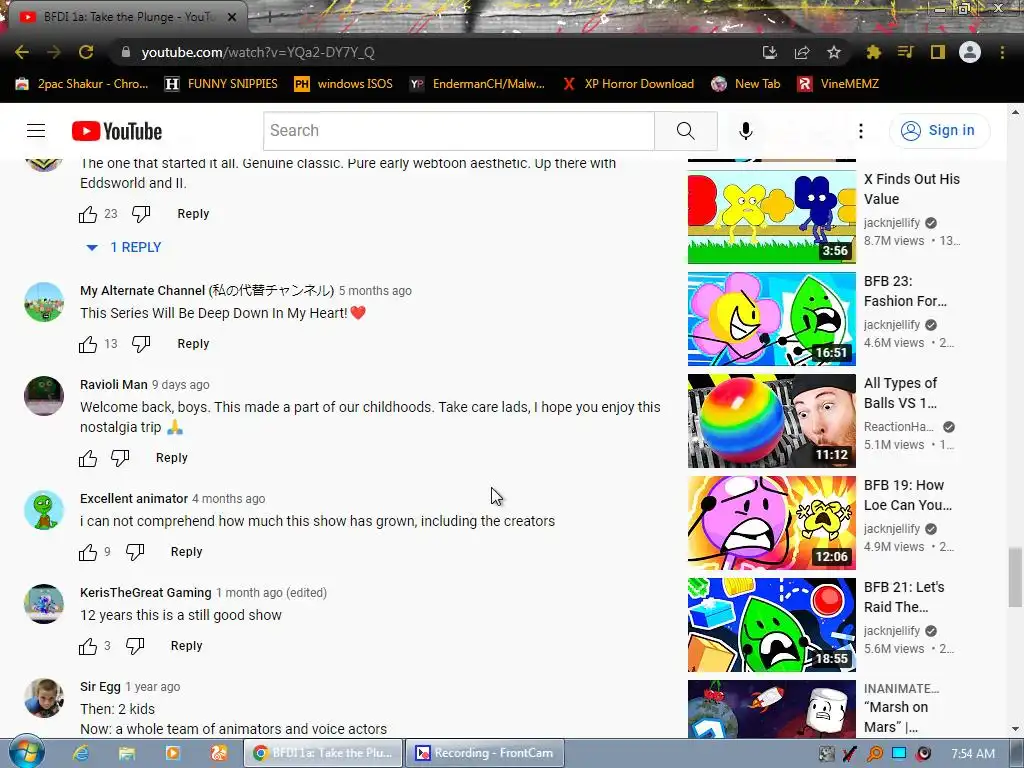Like Excellent animator's comment
The height and width of the screenshot is (768, 1024).
(88, 552)
